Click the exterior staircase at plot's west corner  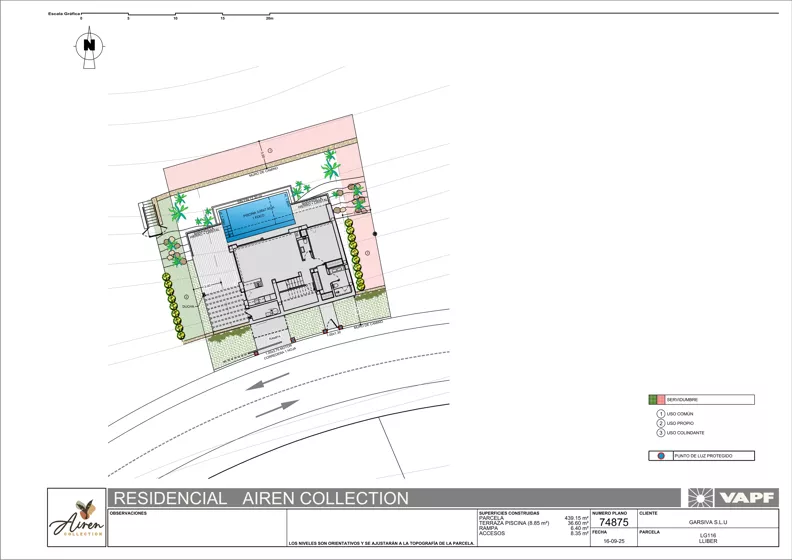click(151, 218)
